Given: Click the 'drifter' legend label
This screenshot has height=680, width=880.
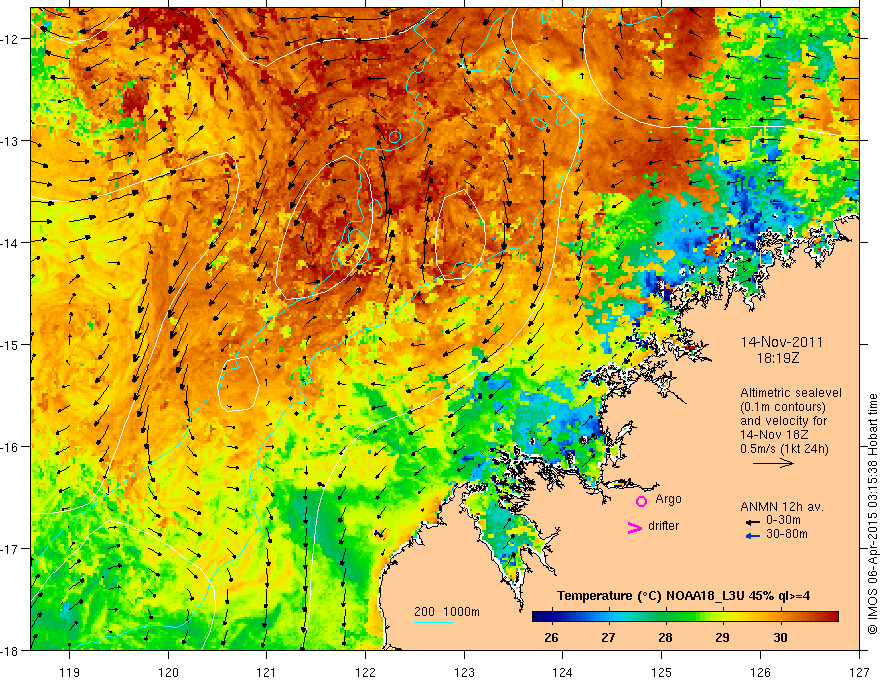Looking at the screenshot, I should 663,526.
